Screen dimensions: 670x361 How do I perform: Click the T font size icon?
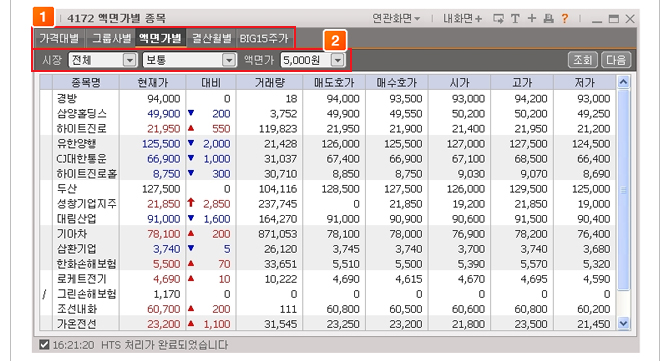tap(515, 18)
